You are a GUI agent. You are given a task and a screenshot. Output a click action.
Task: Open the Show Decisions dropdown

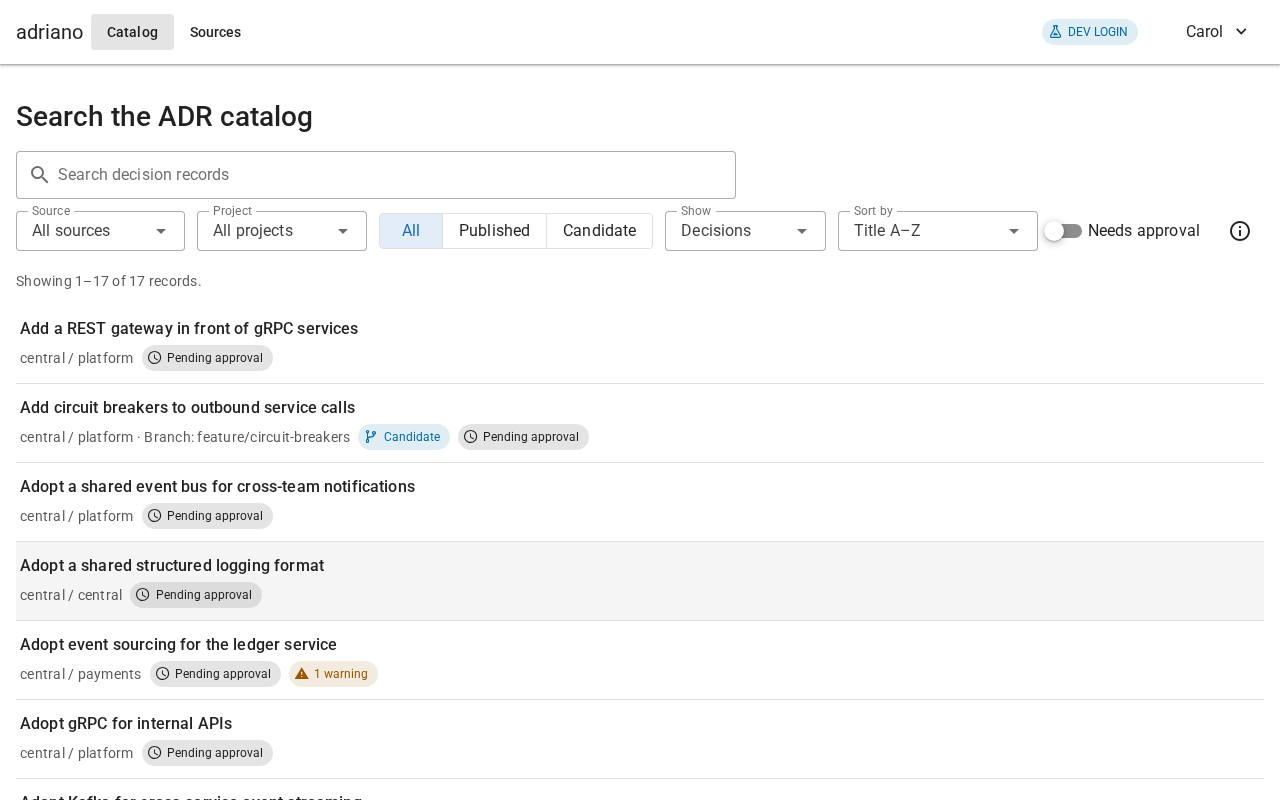[745, 231]
